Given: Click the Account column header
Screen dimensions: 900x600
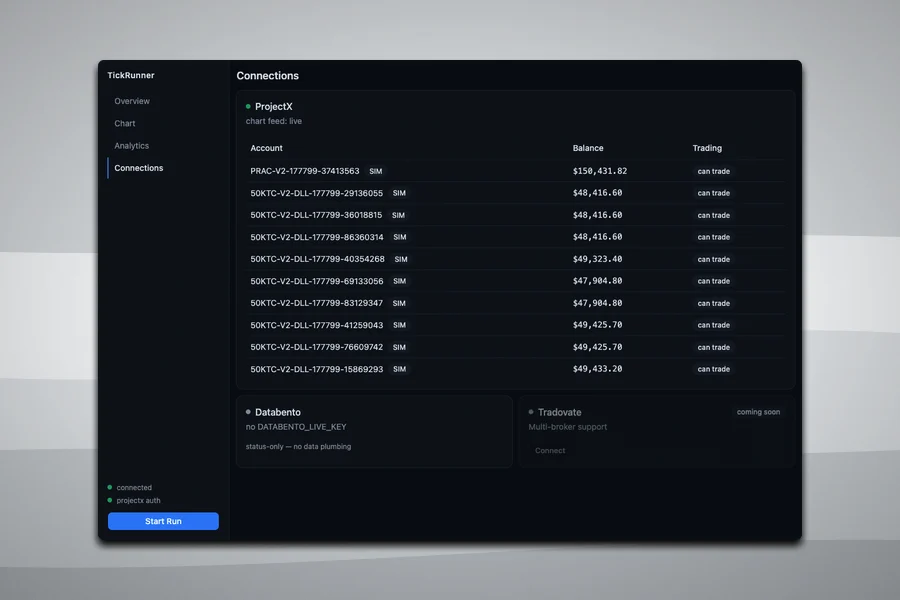Looking at the screenshot, I should 266,148.
